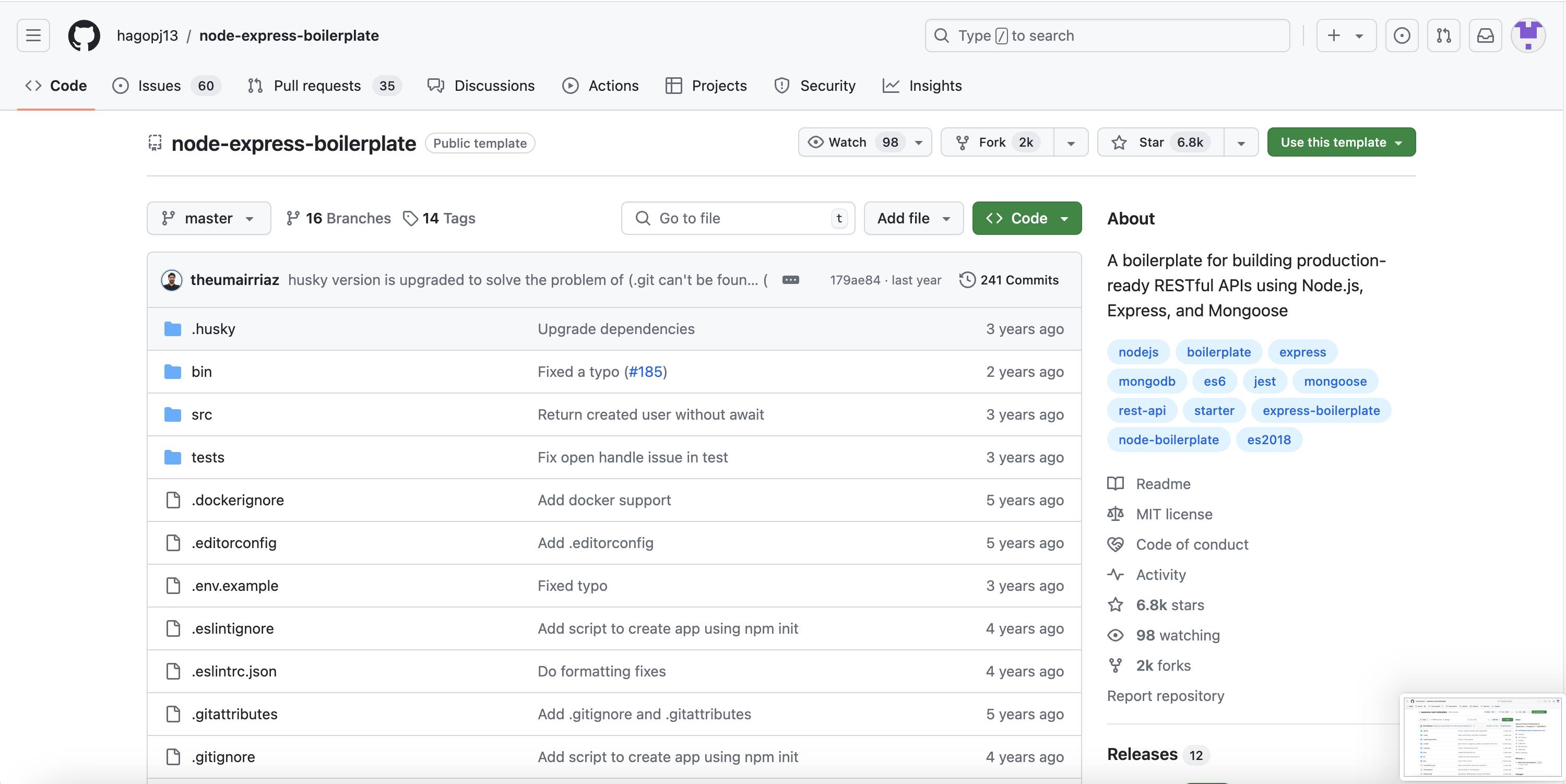The width and height of the screenshot is (1566, 784).
Task: Click the .gitignore file icon
Action: [173, 757]
